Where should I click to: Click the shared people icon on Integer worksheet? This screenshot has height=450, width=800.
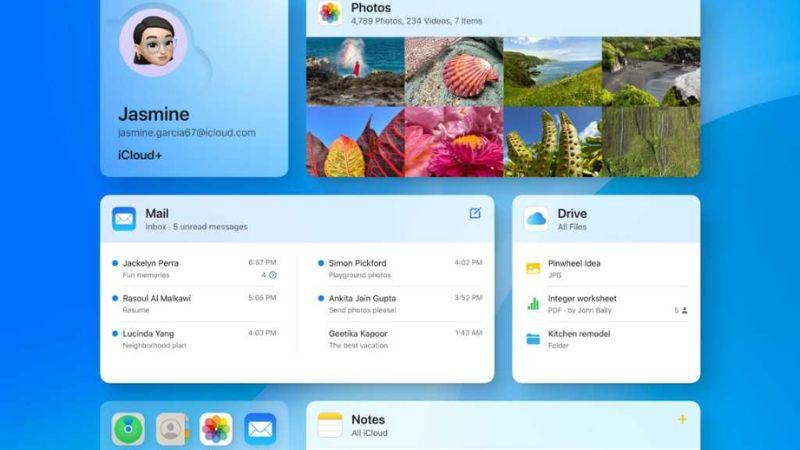[685, 310]
